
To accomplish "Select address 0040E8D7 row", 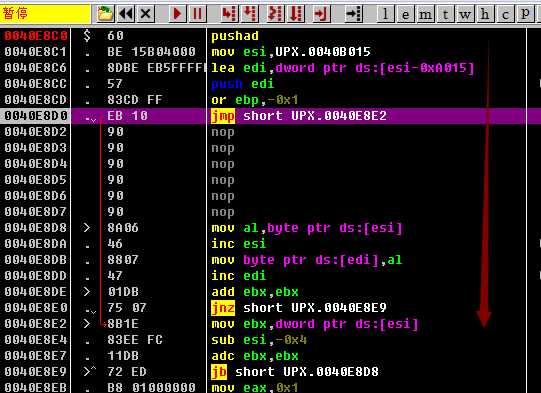I will (x=36, y=212).
